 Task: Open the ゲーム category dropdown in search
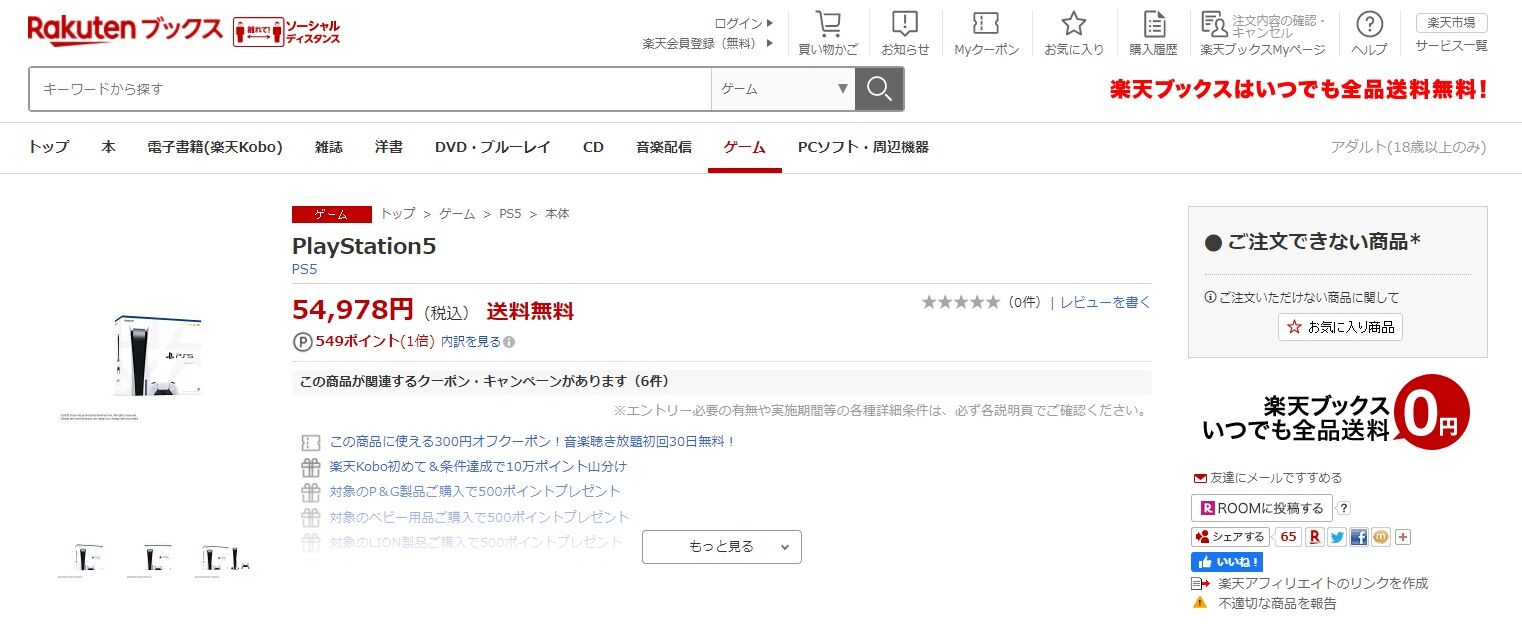[x=783, y=89]
